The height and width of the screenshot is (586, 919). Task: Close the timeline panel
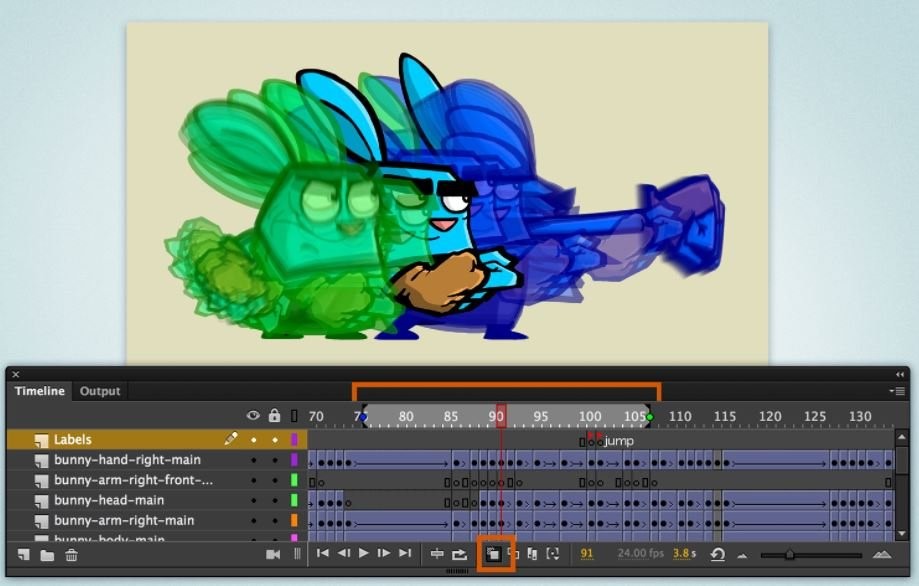point(16,374)
